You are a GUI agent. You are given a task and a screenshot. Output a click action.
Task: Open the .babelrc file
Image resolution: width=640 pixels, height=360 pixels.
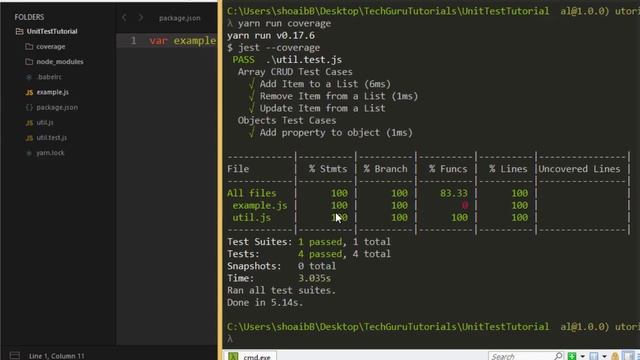pos(49,77)
